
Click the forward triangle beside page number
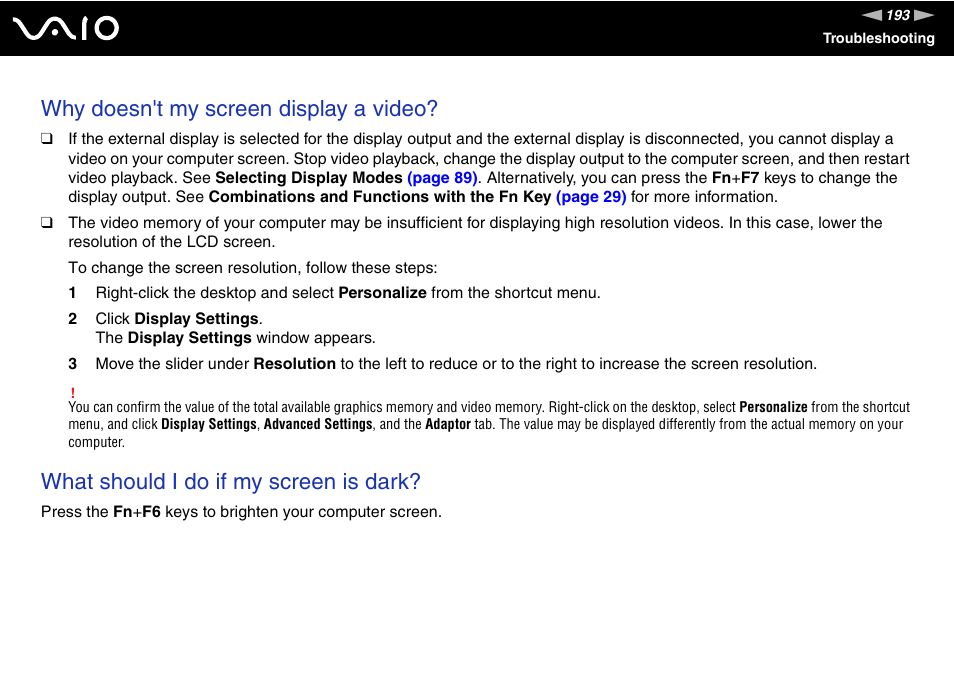coord(925,15)
